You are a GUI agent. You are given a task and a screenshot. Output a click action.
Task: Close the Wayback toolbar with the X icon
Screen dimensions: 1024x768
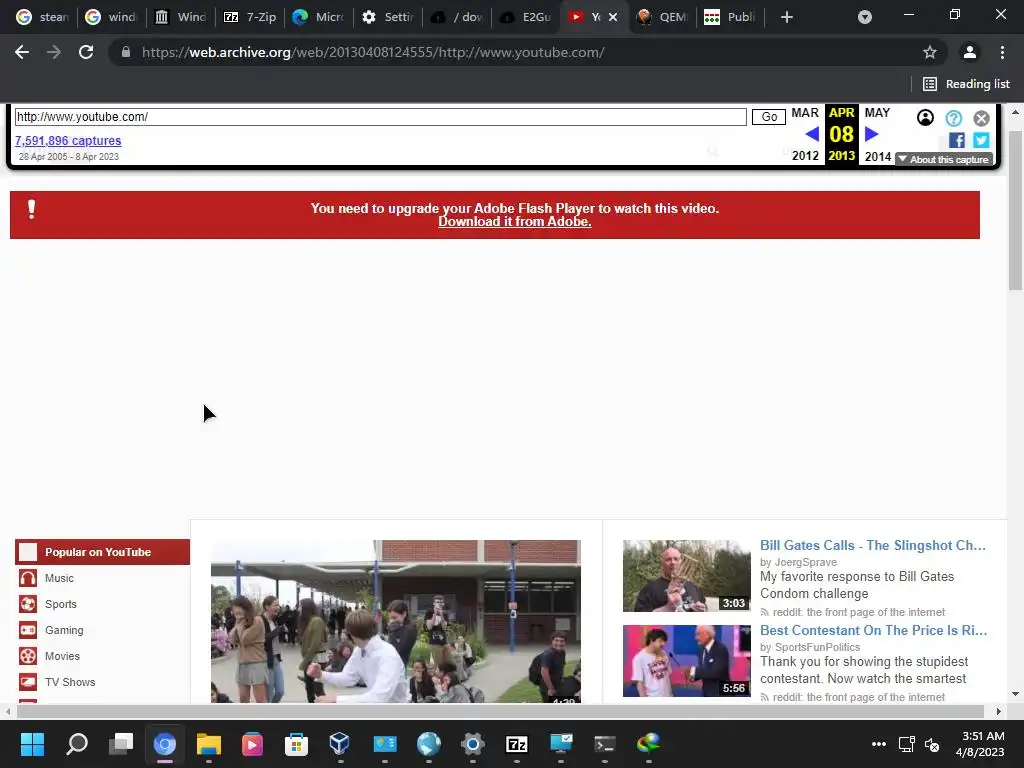point(981,118)
